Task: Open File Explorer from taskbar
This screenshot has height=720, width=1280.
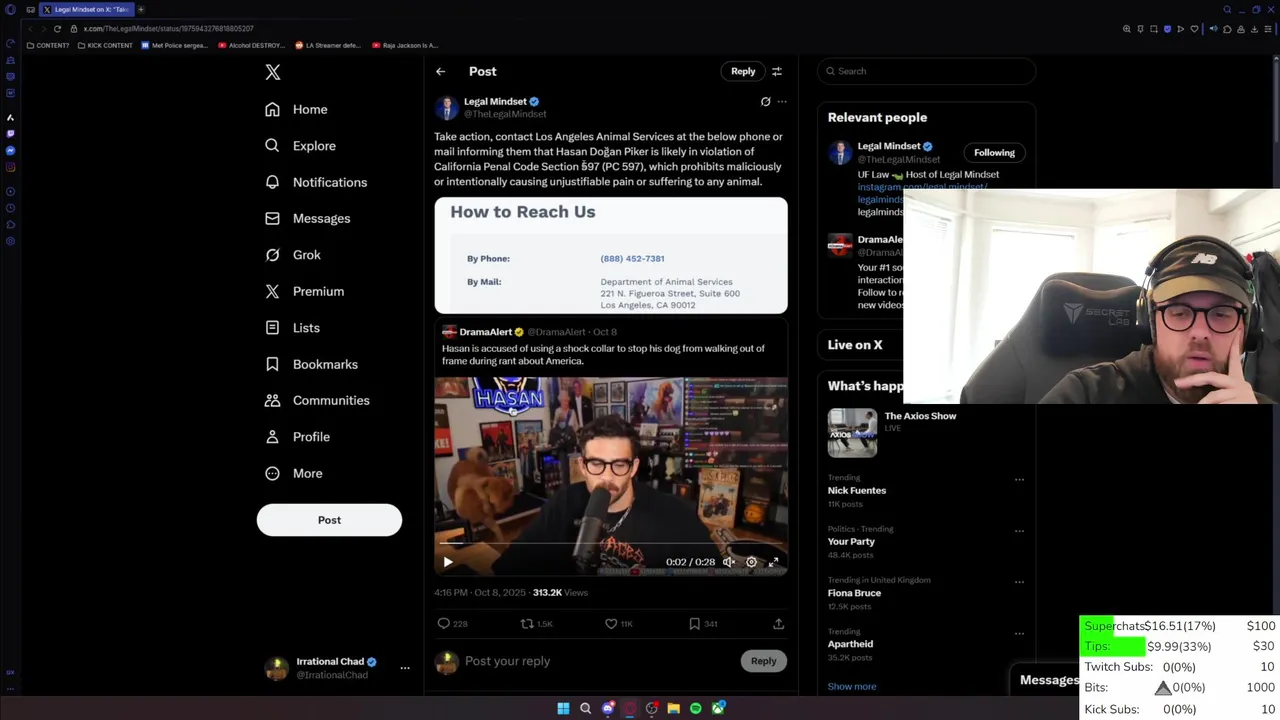Action: 674,708
